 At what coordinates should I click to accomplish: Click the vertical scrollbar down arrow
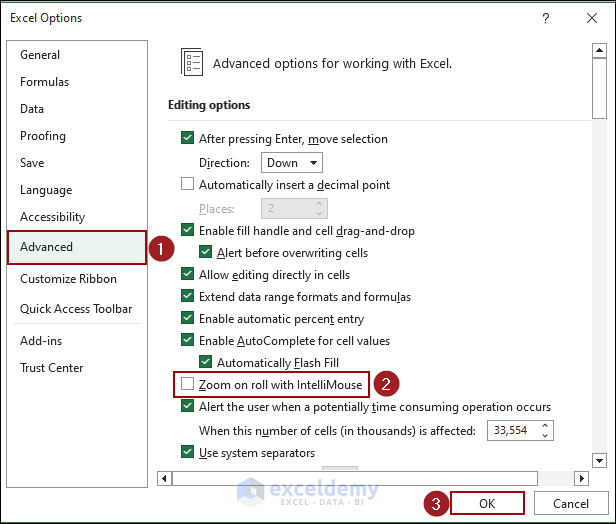coord(599,460)
